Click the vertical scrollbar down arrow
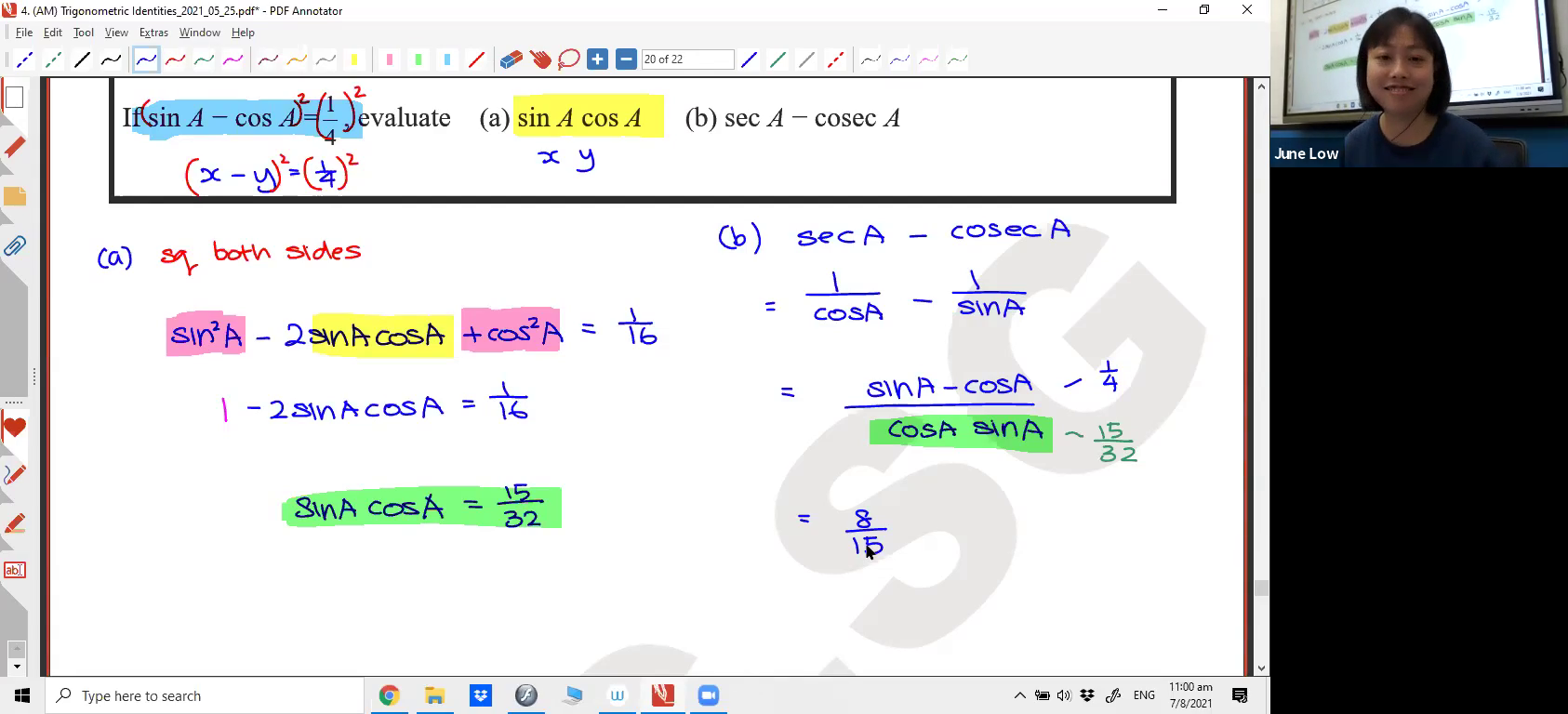The width and height of the screenshot is (1568, 714). (x=1261, y=668)
